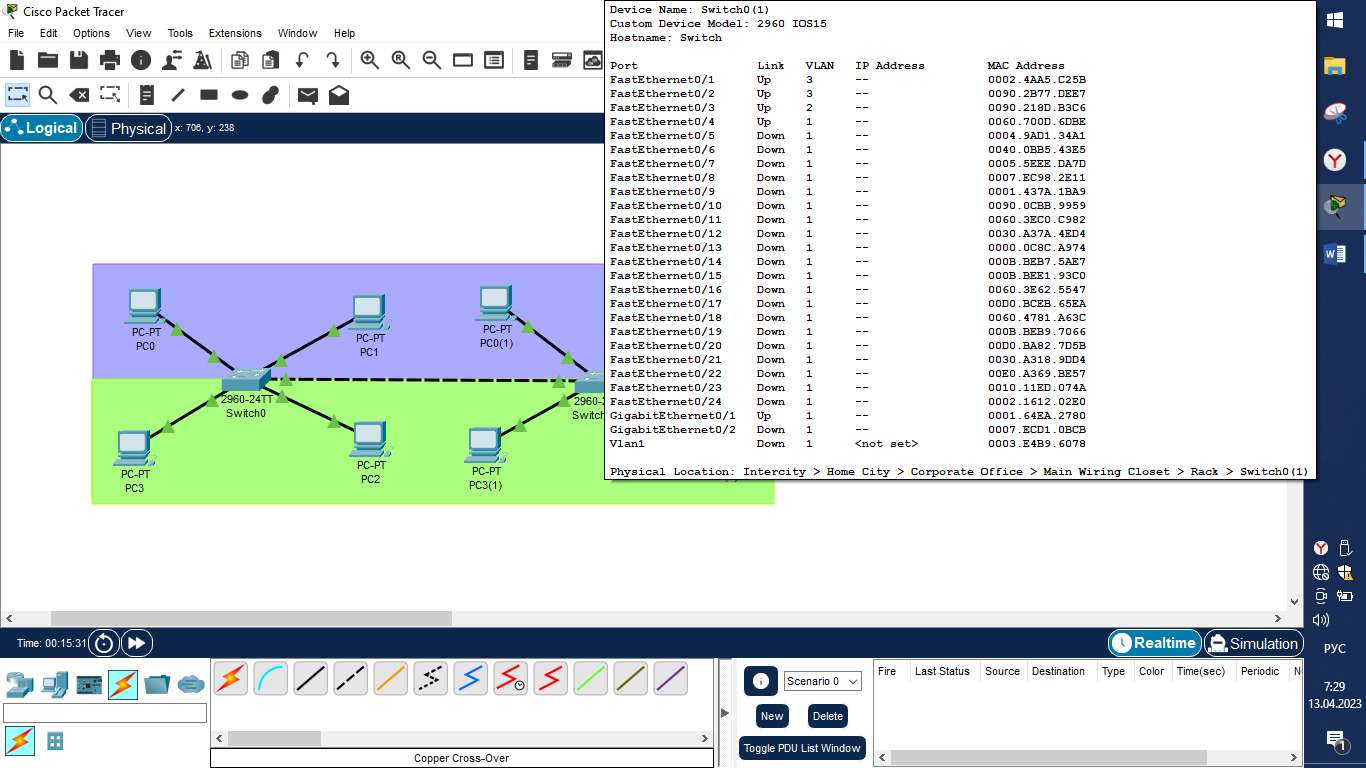
Task: Open the Window menu
Action: pos(297,33)
